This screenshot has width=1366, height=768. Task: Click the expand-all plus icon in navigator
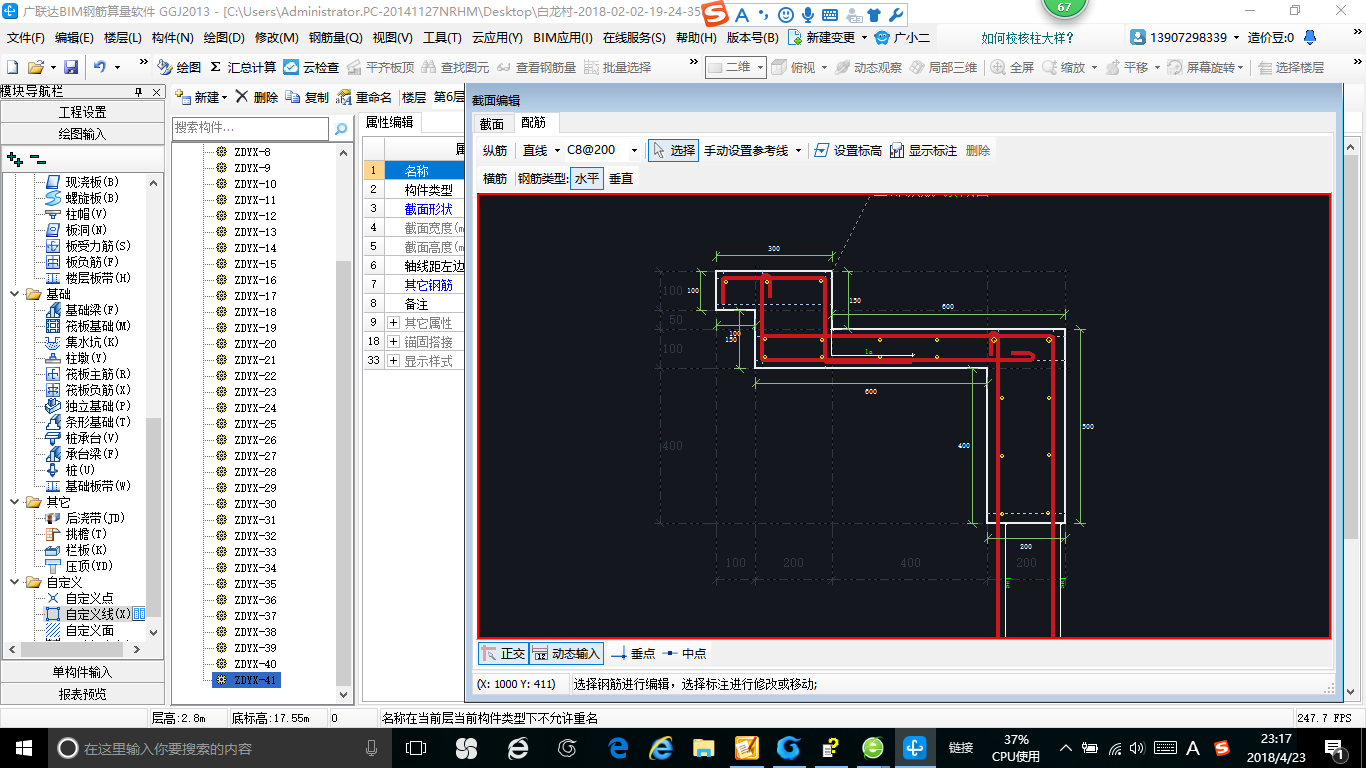14,158
